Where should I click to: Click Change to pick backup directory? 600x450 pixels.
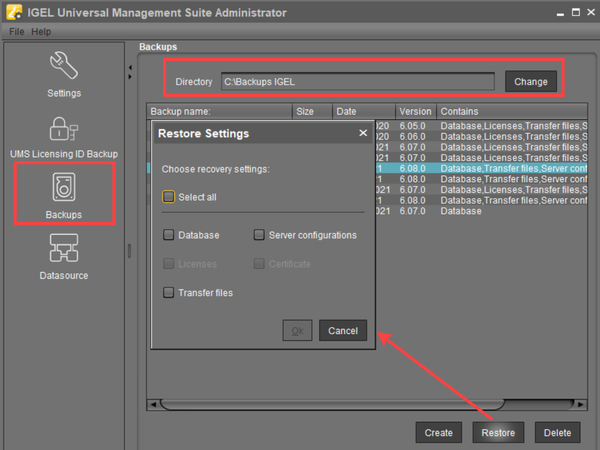pyautogui.click(x=531, y=81)
